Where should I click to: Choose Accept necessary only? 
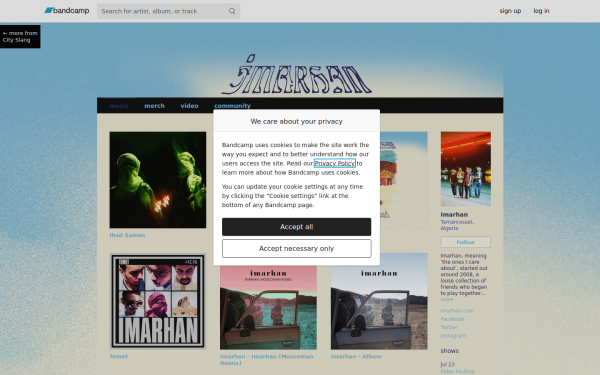(297, 248)
